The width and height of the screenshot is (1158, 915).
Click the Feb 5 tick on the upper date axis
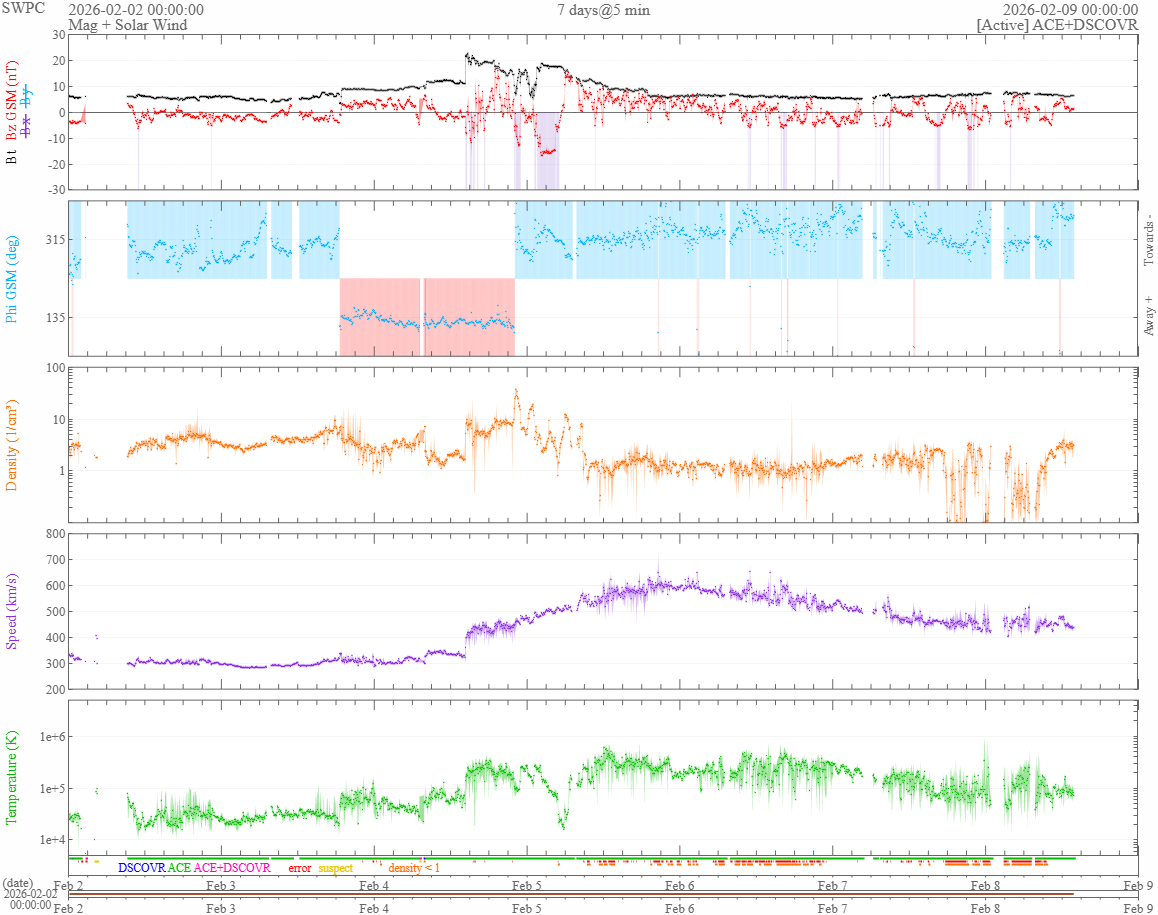(527, 885)
